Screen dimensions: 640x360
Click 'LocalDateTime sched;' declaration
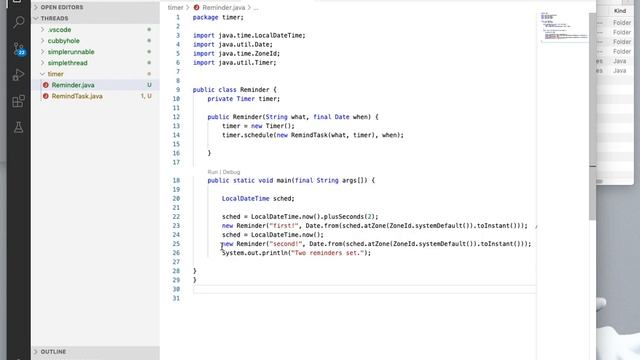(258, 198)
